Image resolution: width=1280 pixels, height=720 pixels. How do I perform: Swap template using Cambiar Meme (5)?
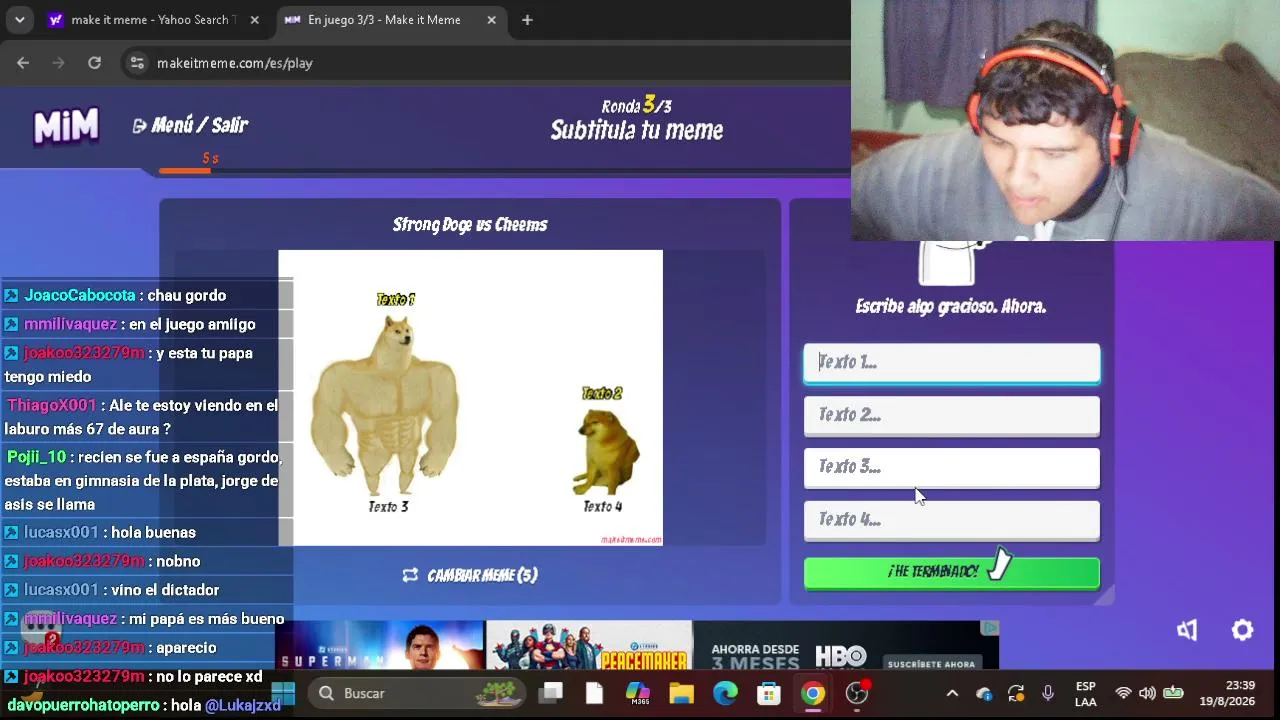point(470,575)
